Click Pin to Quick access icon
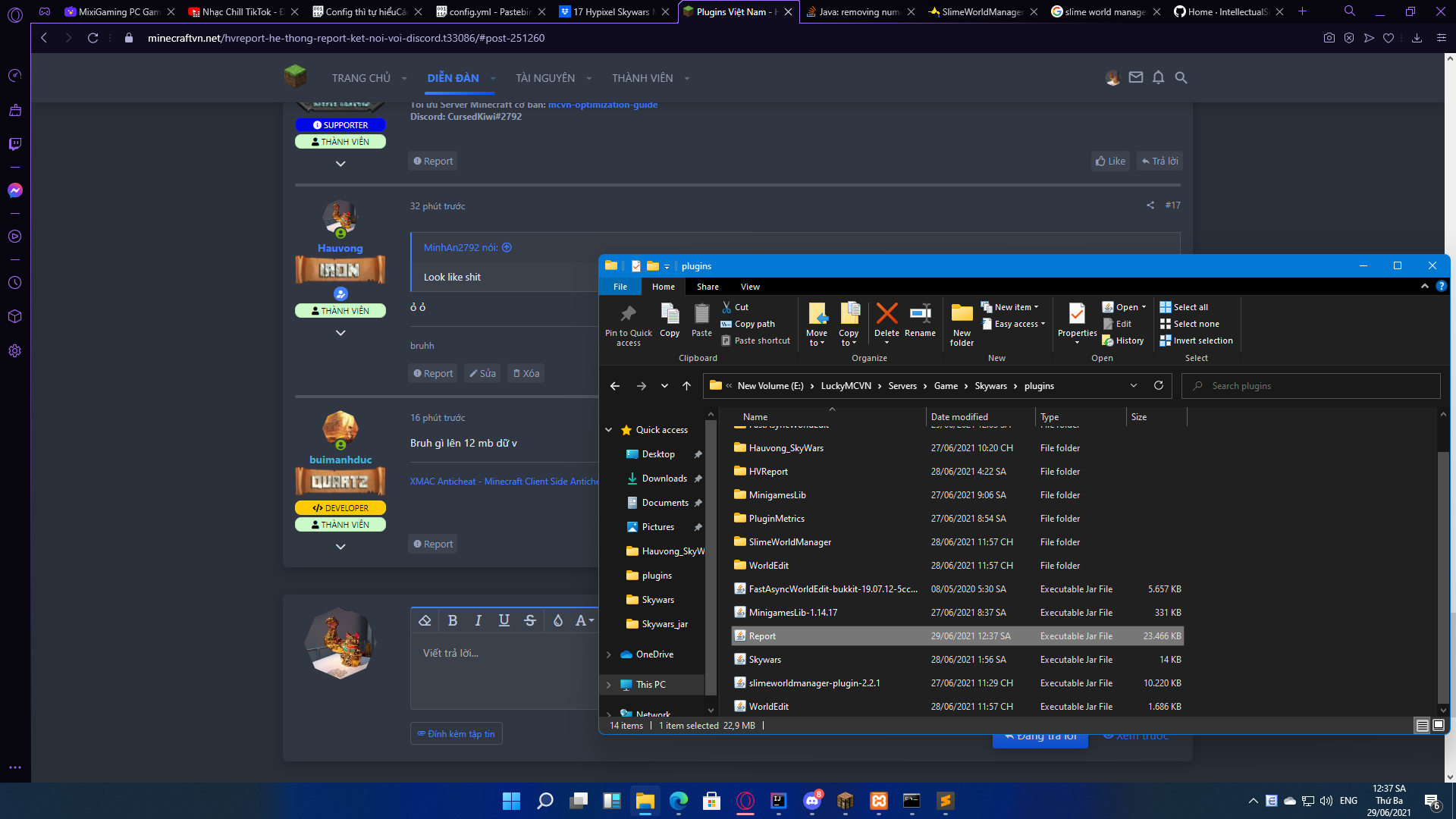The image size is (1456, 819). 628,315
